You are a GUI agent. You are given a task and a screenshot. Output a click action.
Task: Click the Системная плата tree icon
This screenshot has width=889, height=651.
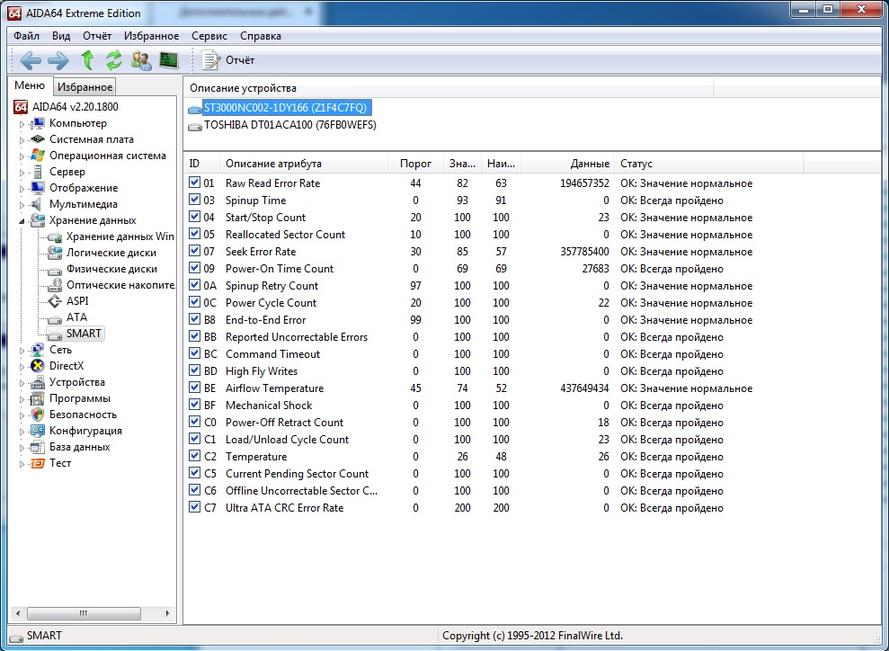38,140
